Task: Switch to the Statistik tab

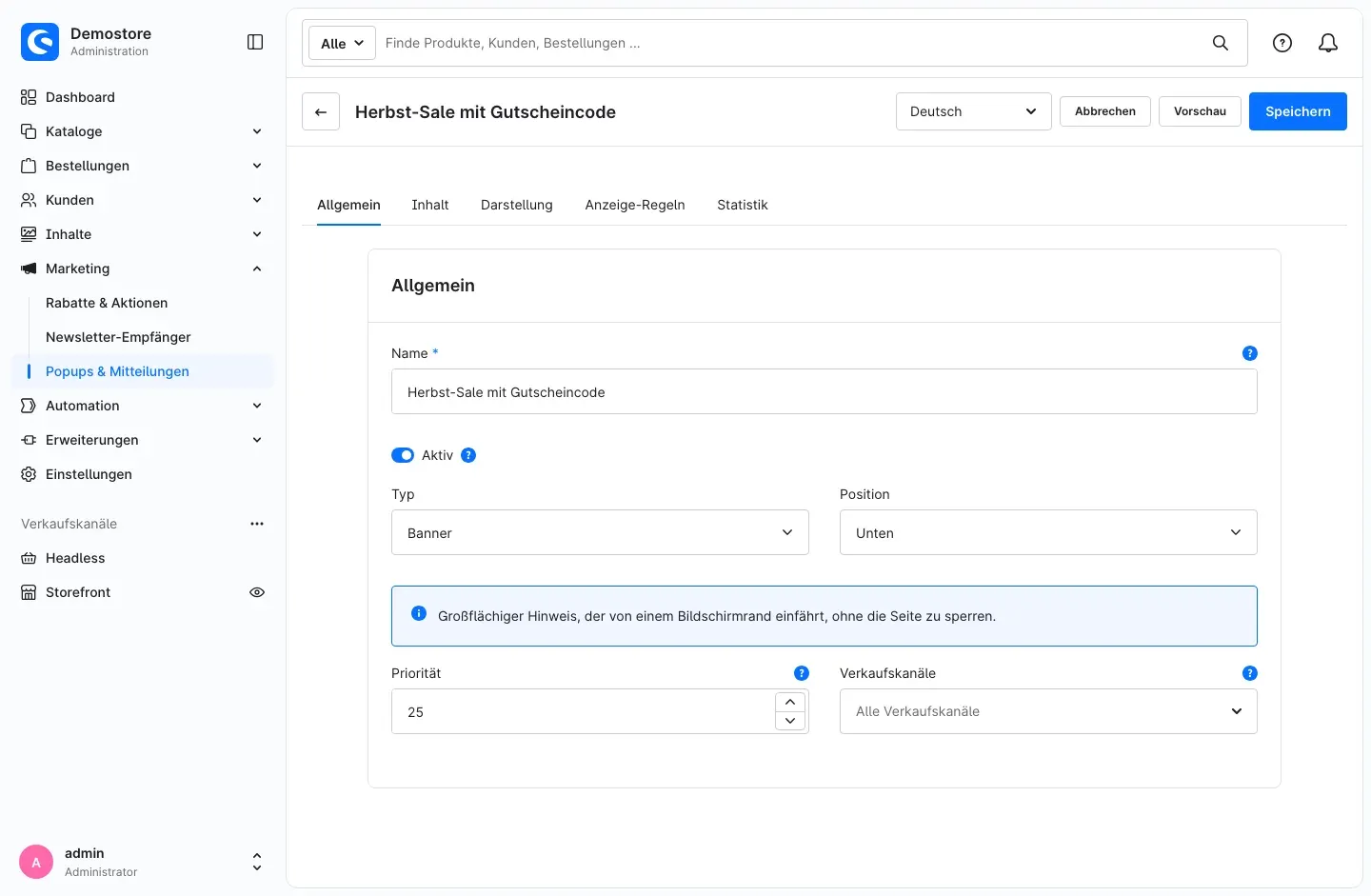Action: tap(743, 205)
